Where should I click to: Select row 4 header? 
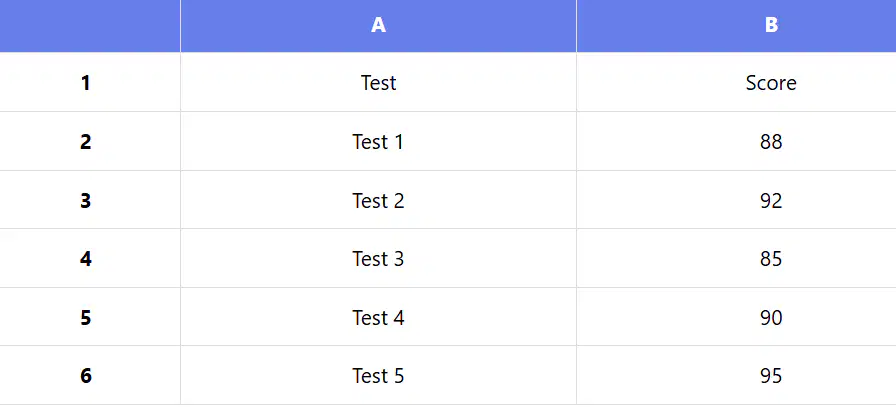coord(90,258)
